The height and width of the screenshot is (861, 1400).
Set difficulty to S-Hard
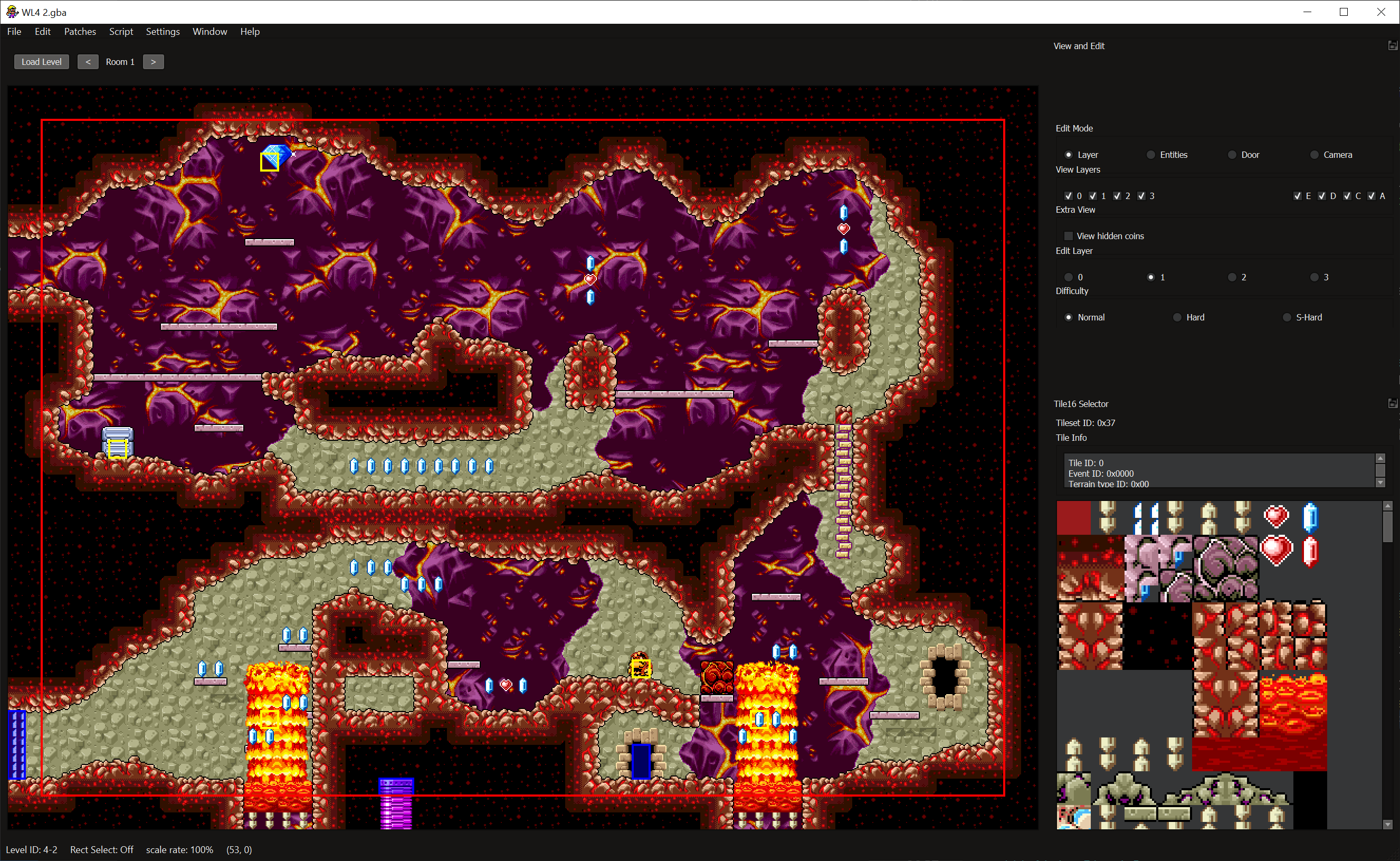click(1287, 317)
